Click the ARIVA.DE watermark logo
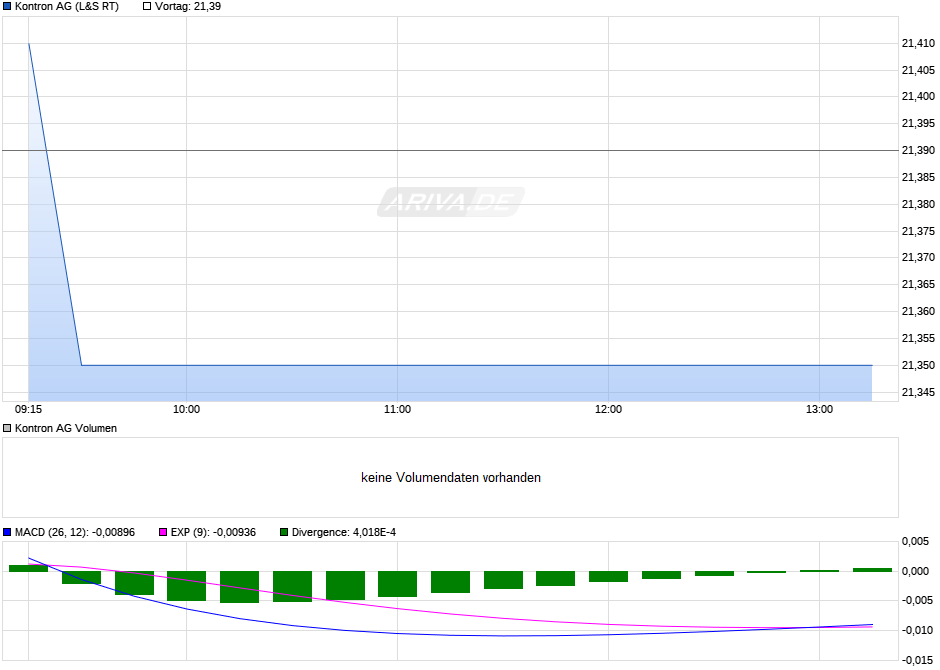 tap(451, 202)
